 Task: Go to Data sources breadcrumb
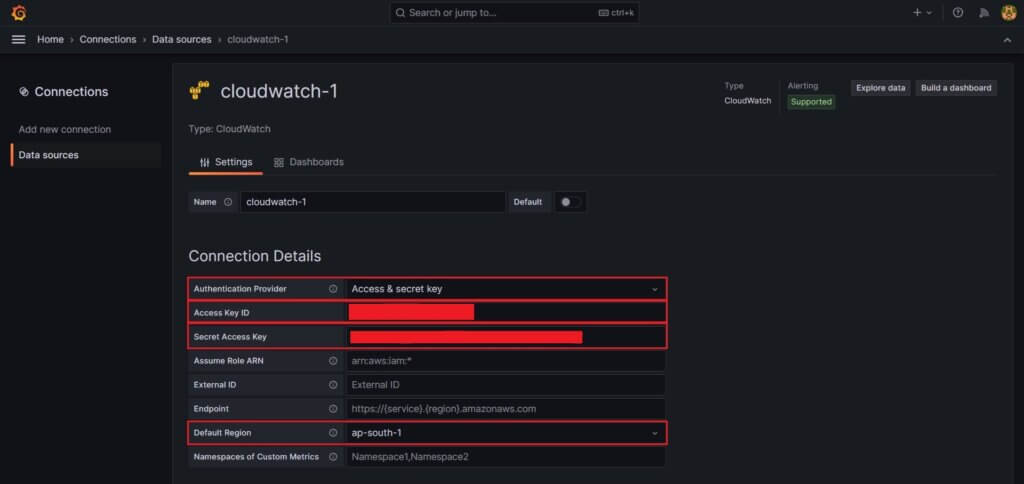click(182, 39)
